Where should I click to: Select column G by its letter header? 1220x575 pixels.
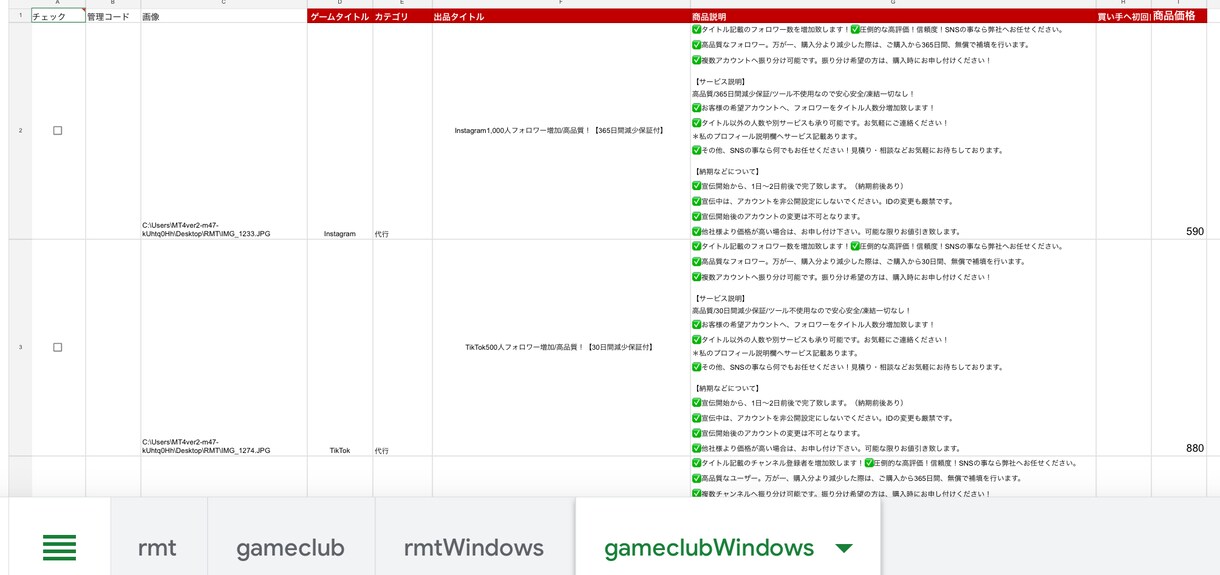point(893,4)
